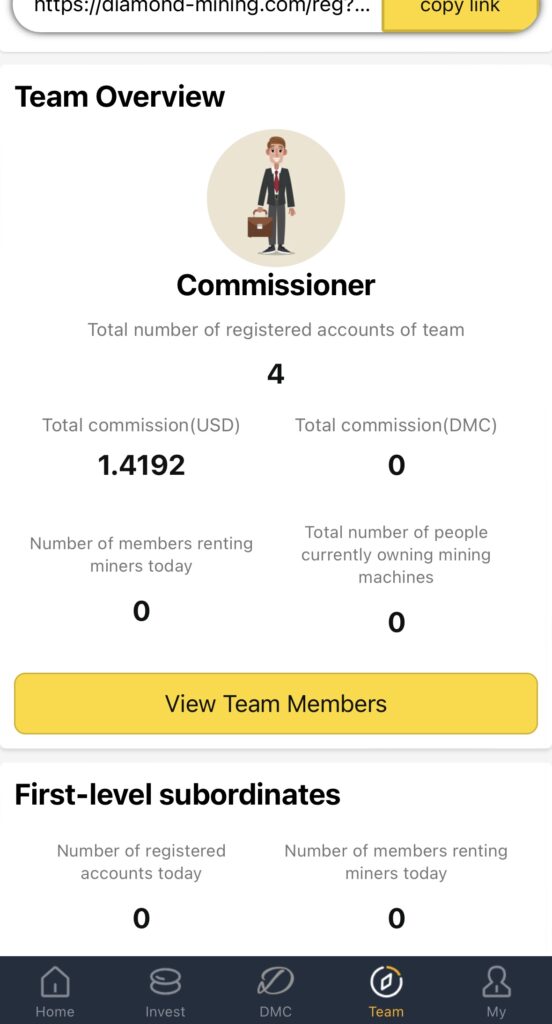Viewport: 552px width, 1024px height.
Task: Select the Commissioner title text
Action: [x=276, y=285]
